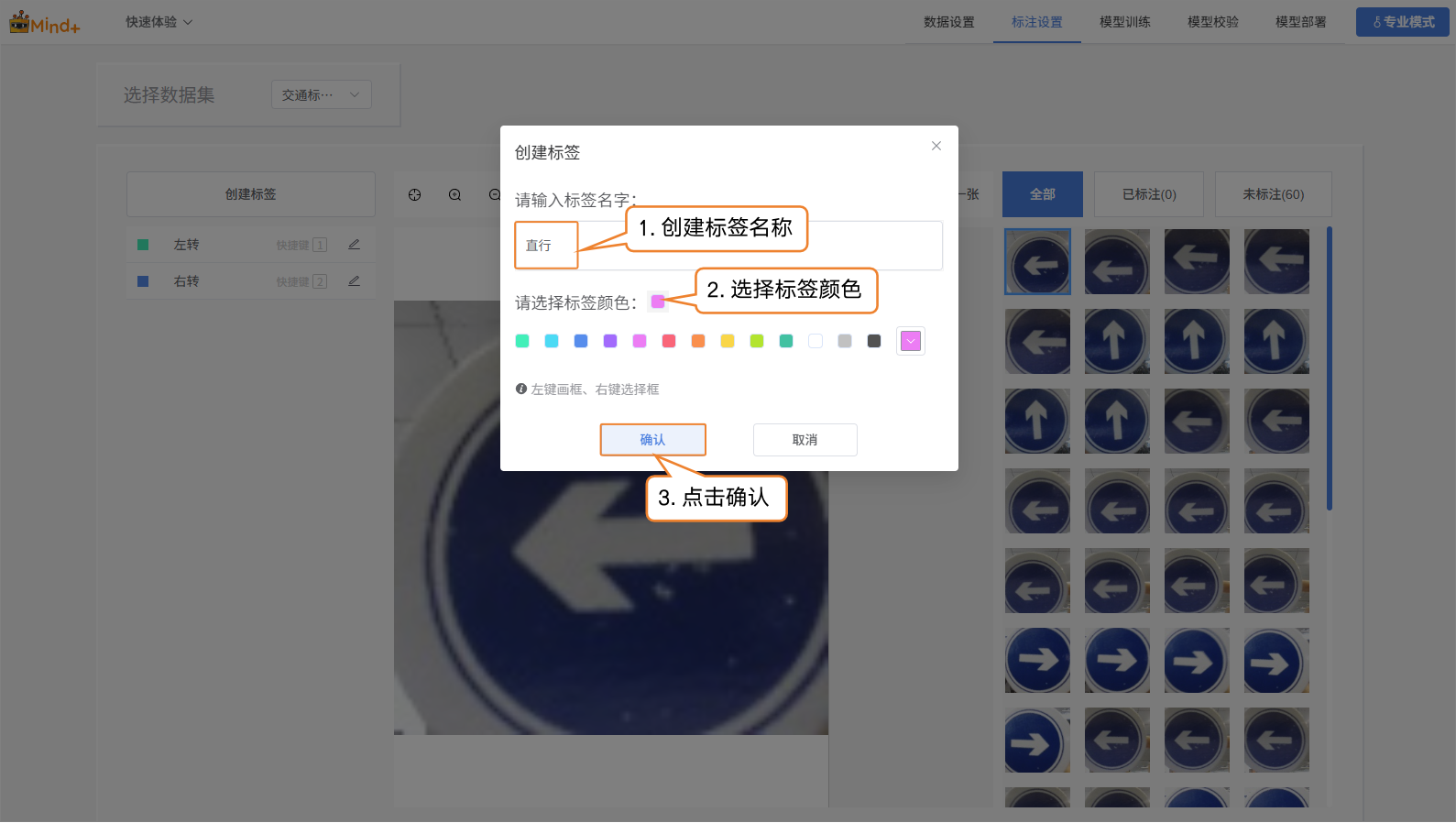
Task: Click the pencil edit icon for 右转
Action: 354,281
